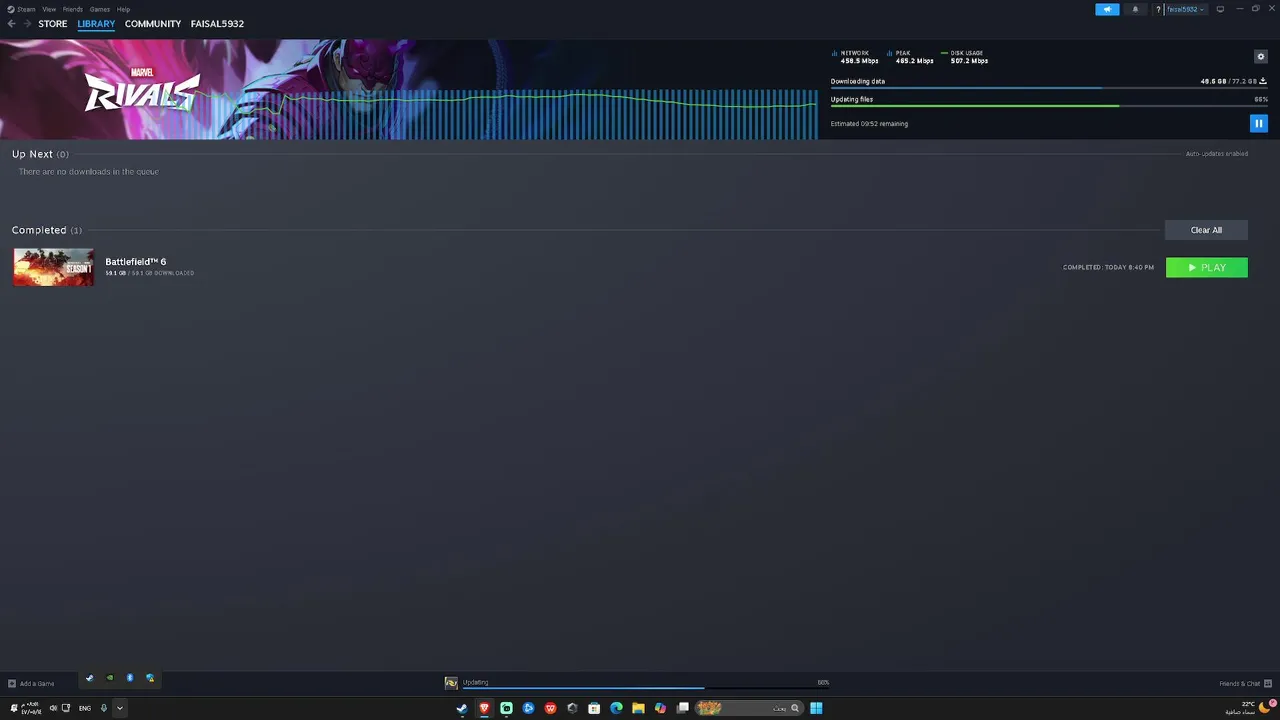
Task: Go back with the left arrow
Action: pyautogui.click(x=12, y=24)
